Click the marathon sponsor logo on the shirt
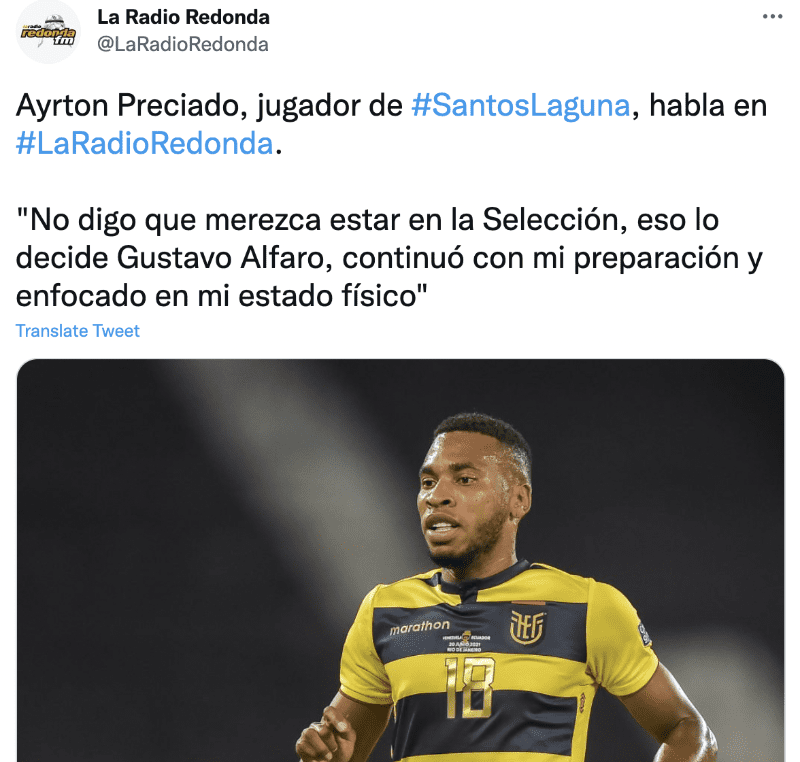Screen dimensions: 800x762 [419, 627]
